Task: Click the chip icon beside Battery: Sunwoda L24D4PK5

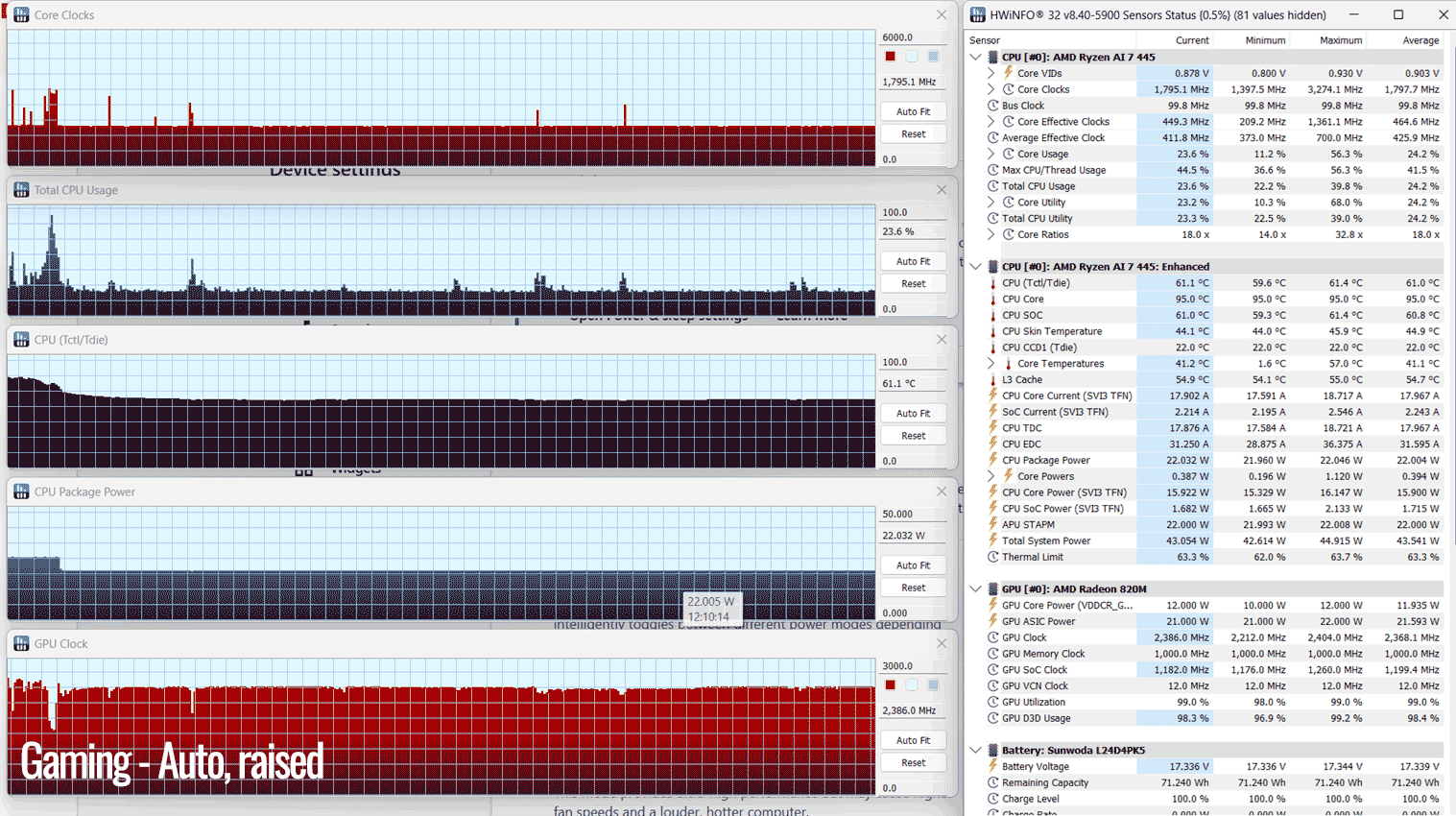Action: (993, 751)
